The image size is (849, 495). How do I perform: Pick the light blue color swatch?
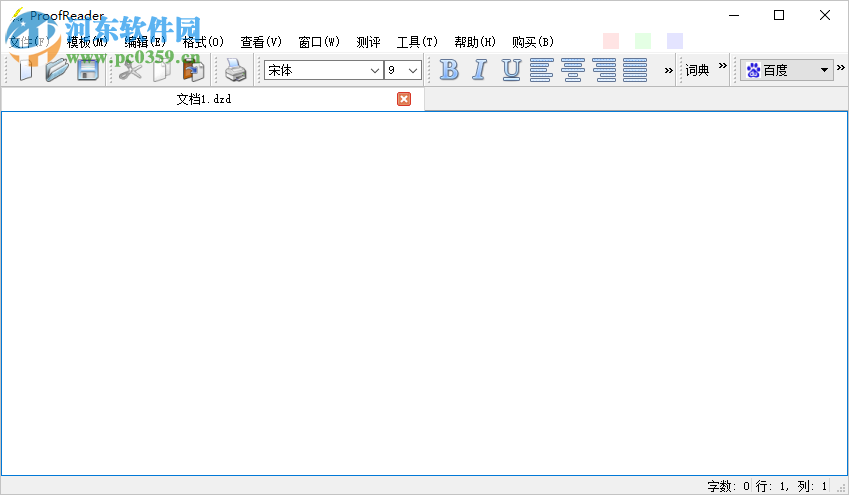pyautogui.click(x=675, y=41)
